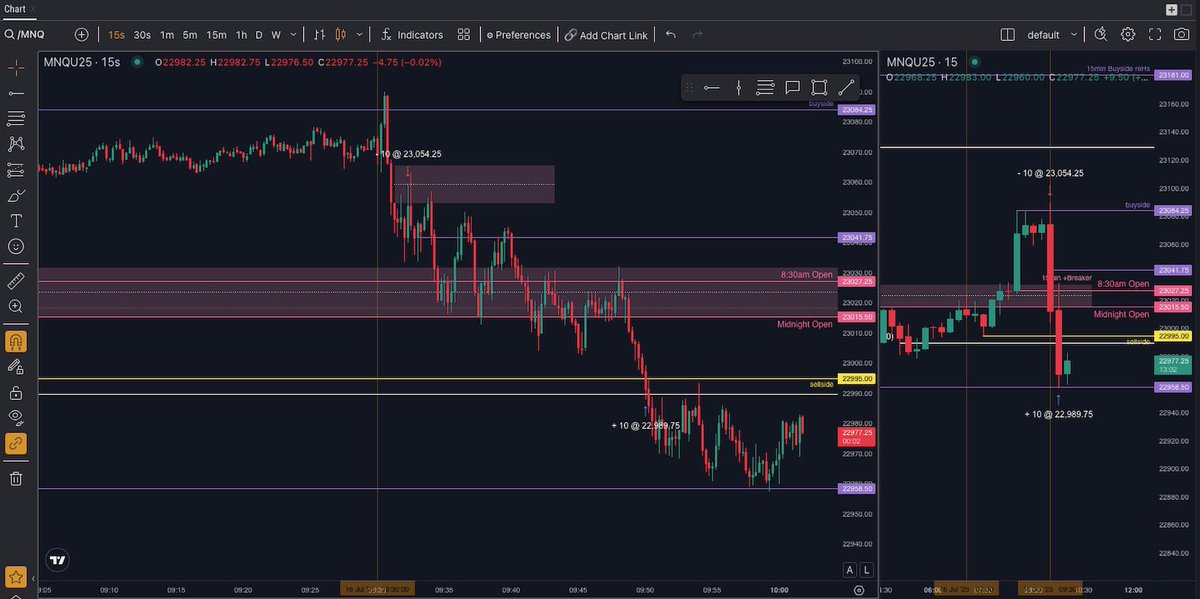
Task: Select the bars chart style icon
Action: click(320, 34)
